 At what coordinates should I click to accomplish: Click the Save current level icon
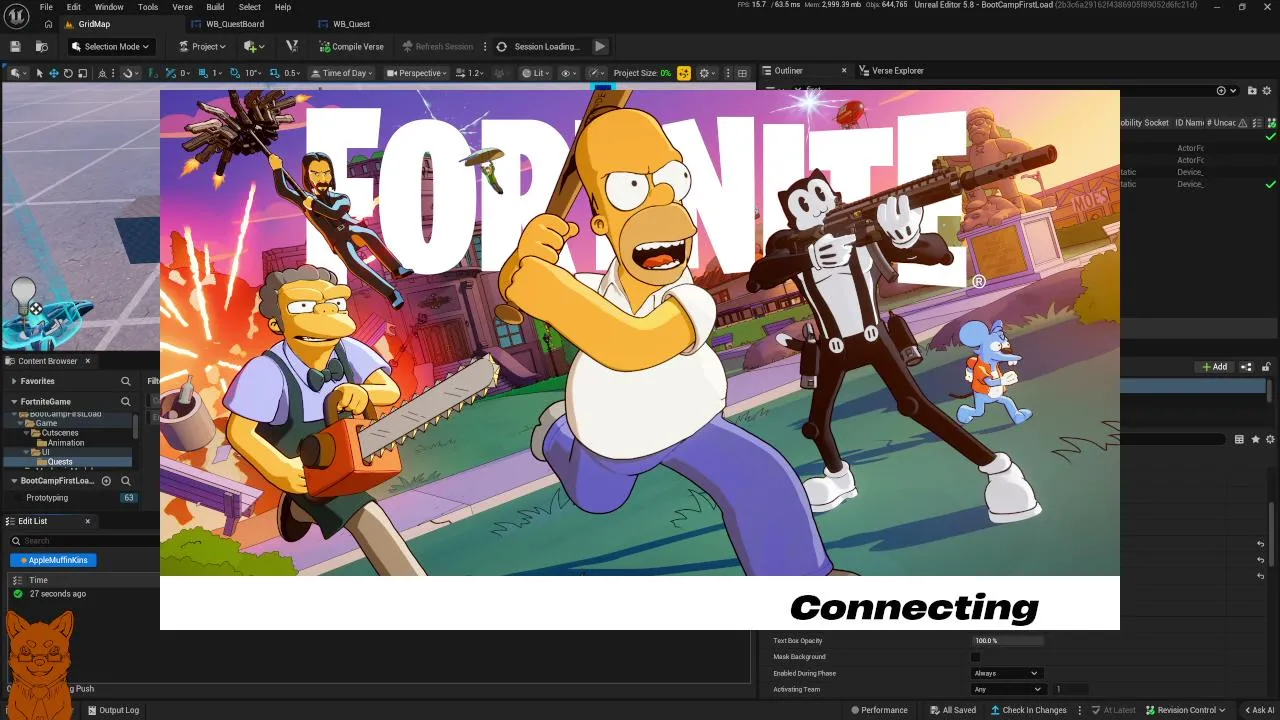(15, 46)
